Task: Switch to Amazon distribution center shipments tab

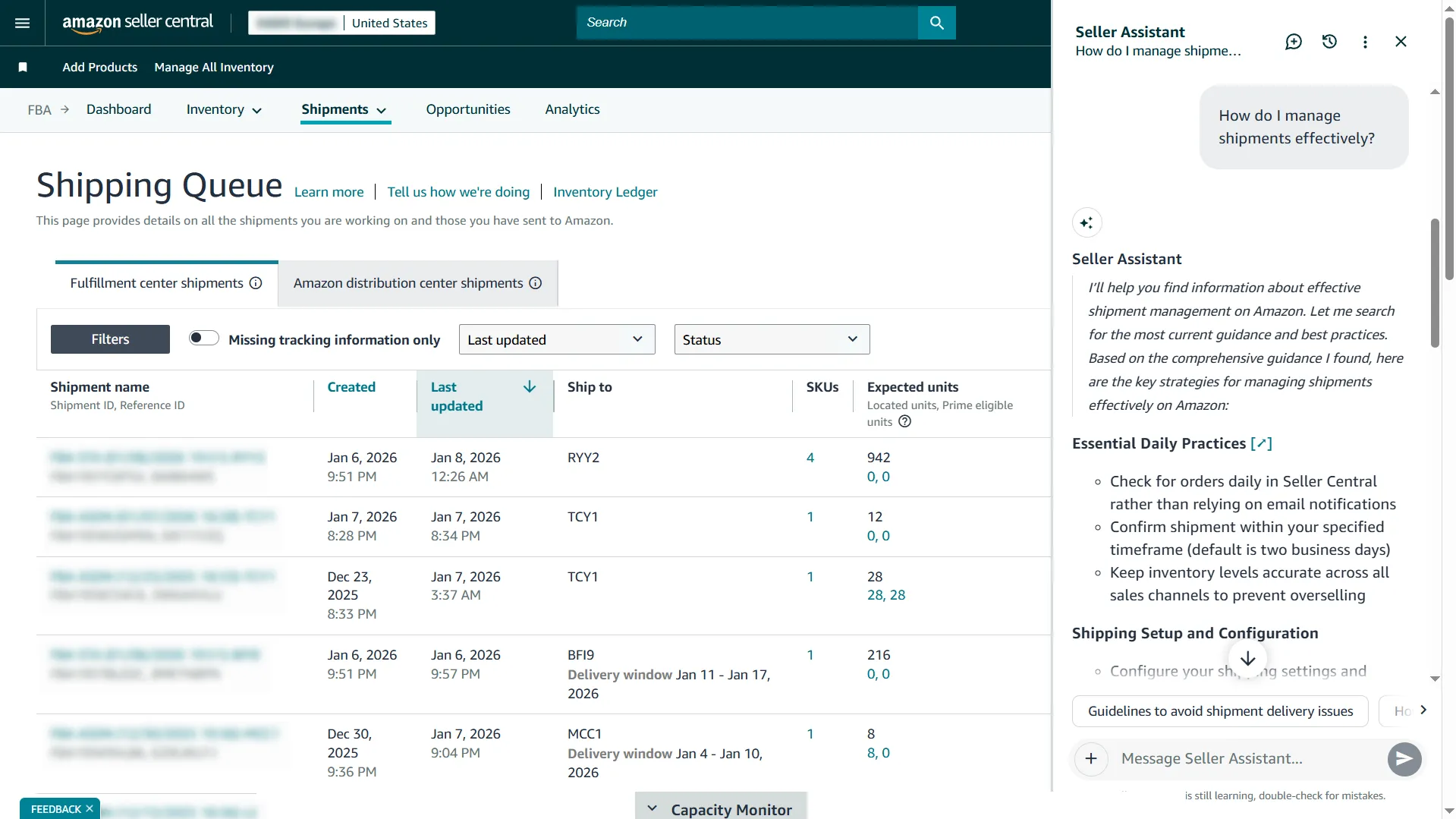Action: [x=417, y=283]
